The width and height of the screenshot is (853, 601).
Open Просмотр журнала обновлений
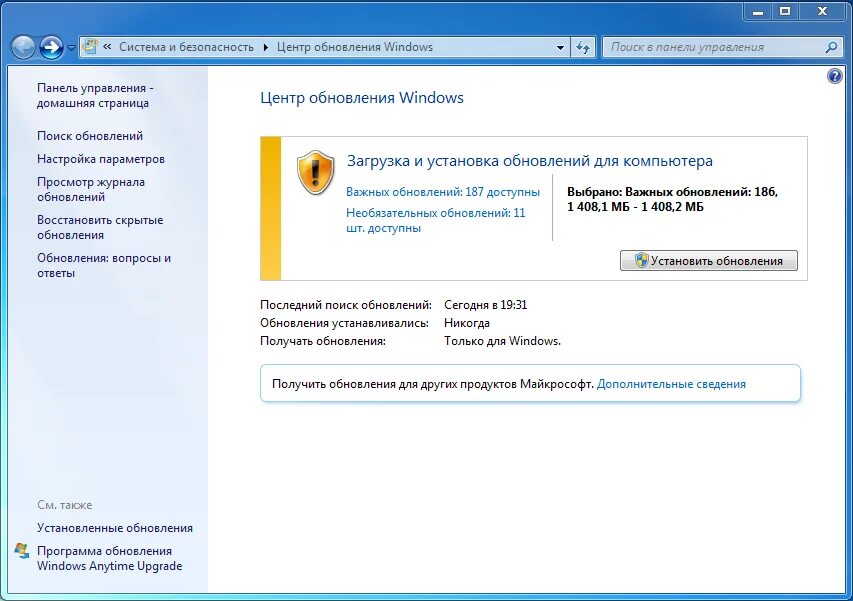point(91,189)
